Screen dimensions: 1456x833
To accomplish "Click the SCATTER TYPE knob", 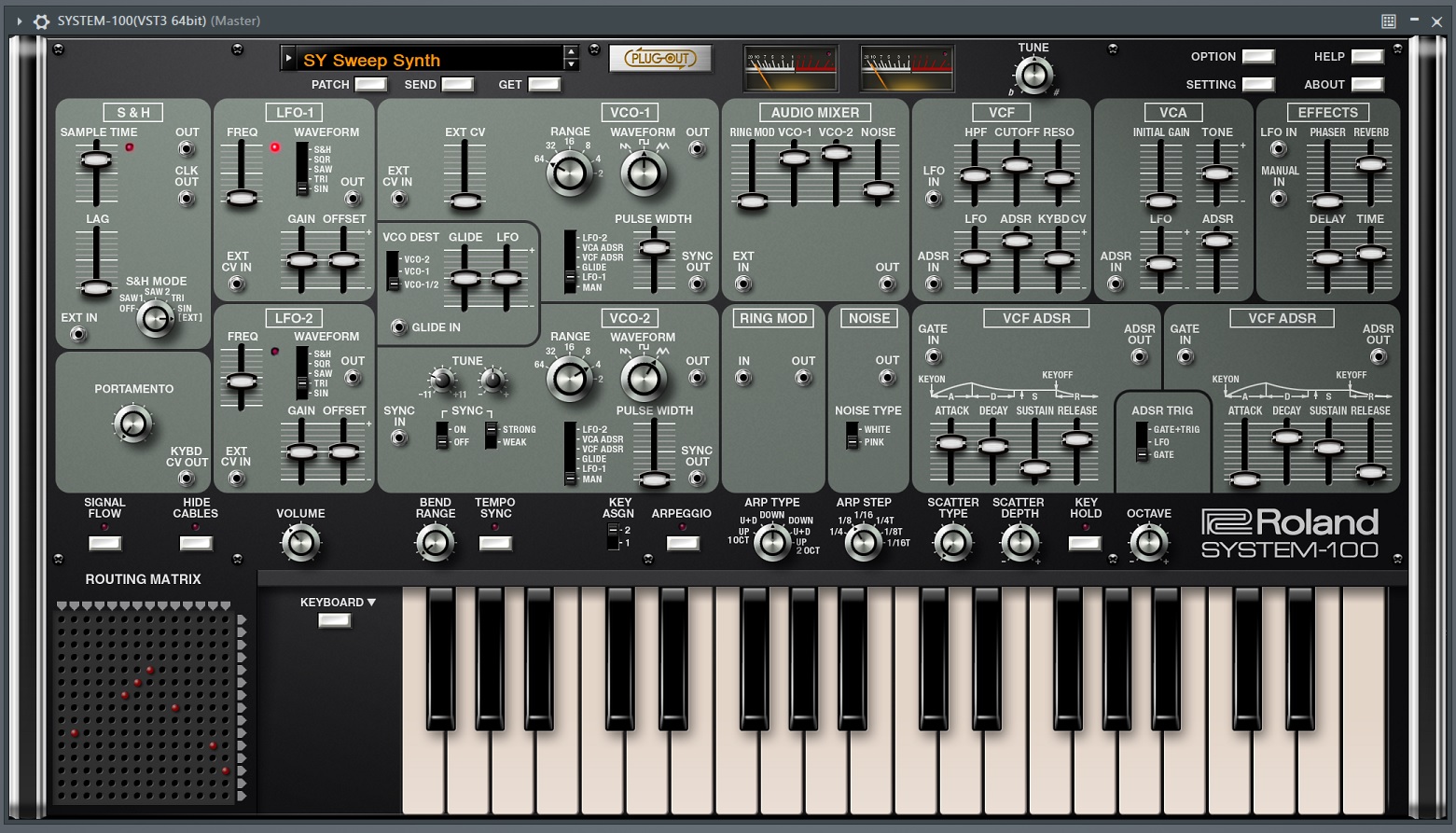I will 952,543.
